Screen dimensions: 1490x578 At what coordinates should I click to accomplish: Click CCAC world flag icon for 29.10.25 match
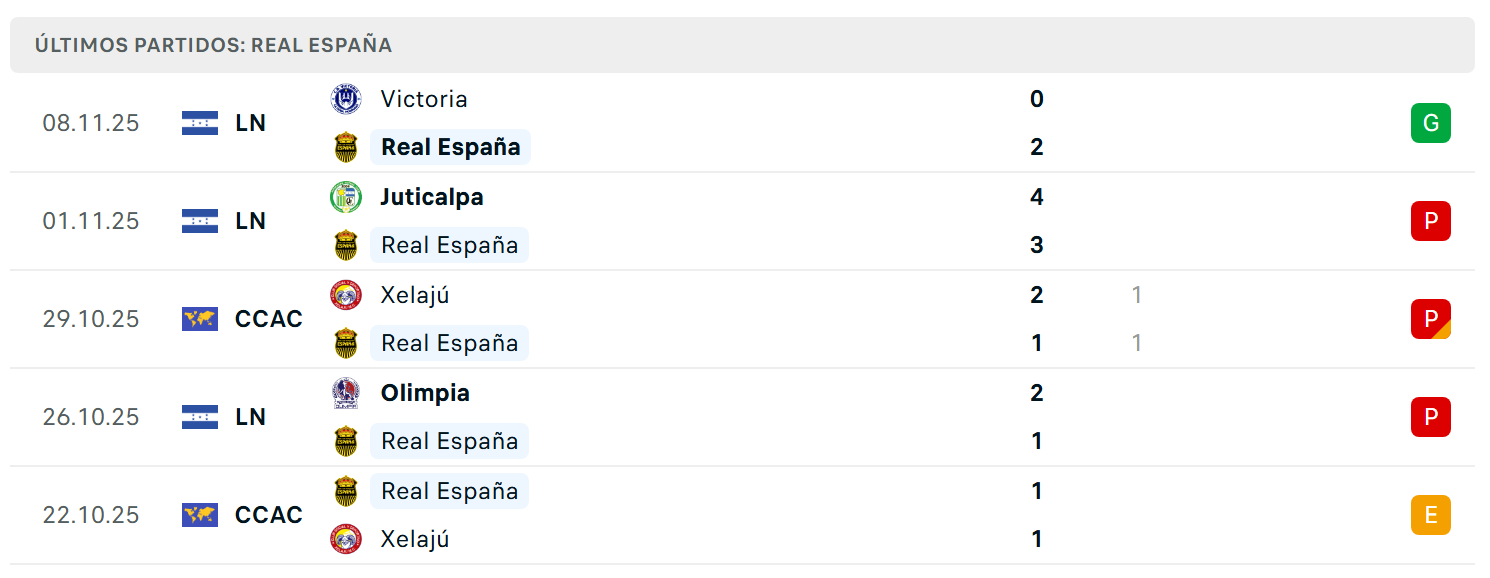click(200, 319)
